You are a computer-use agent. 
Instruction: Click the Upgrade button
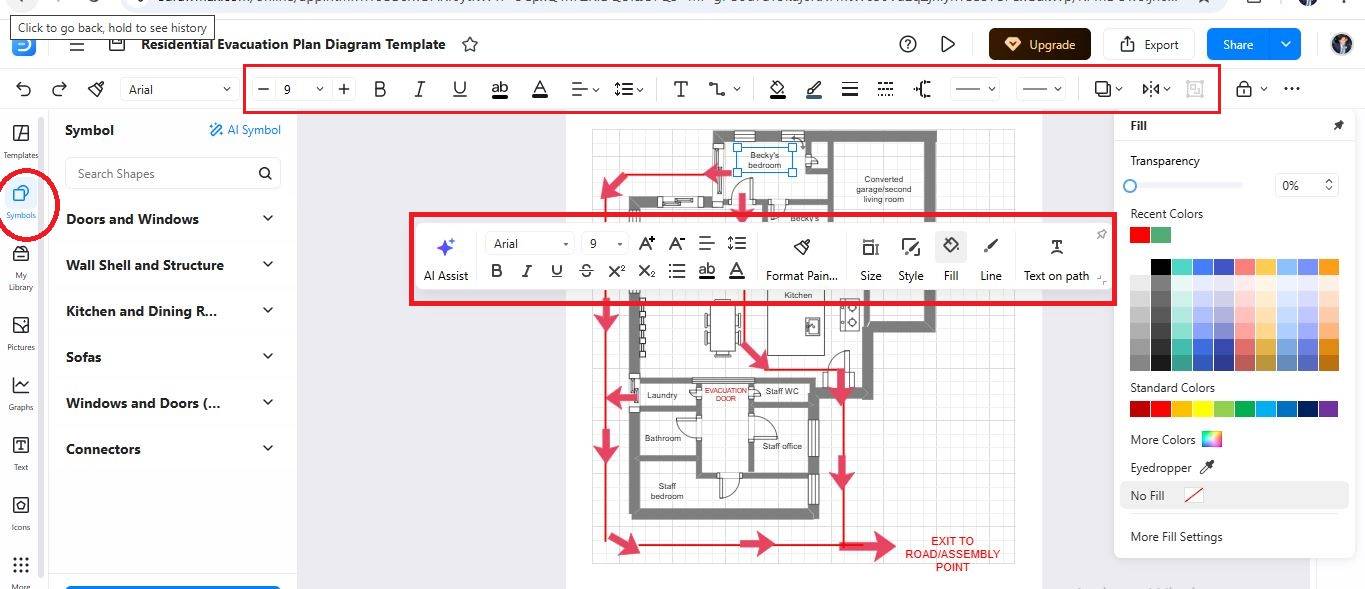click(1040, 44)
